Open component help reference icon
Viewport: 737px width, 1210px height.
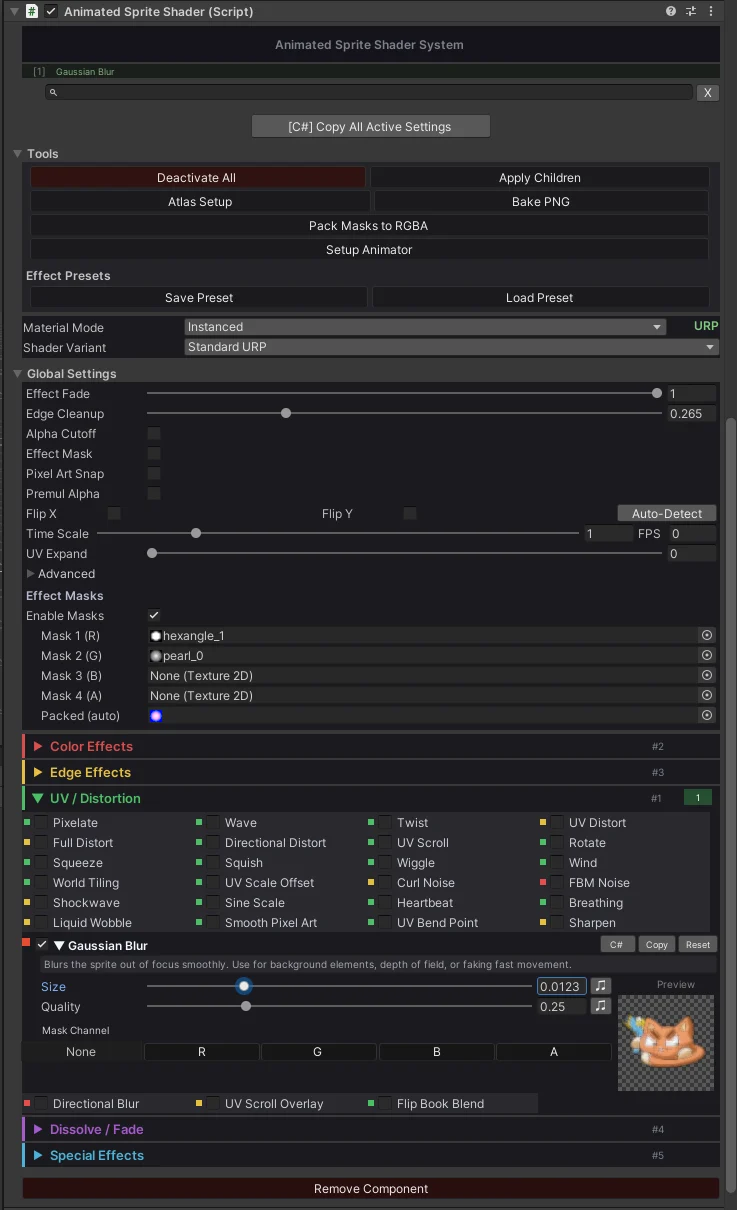tap(671, 11)
